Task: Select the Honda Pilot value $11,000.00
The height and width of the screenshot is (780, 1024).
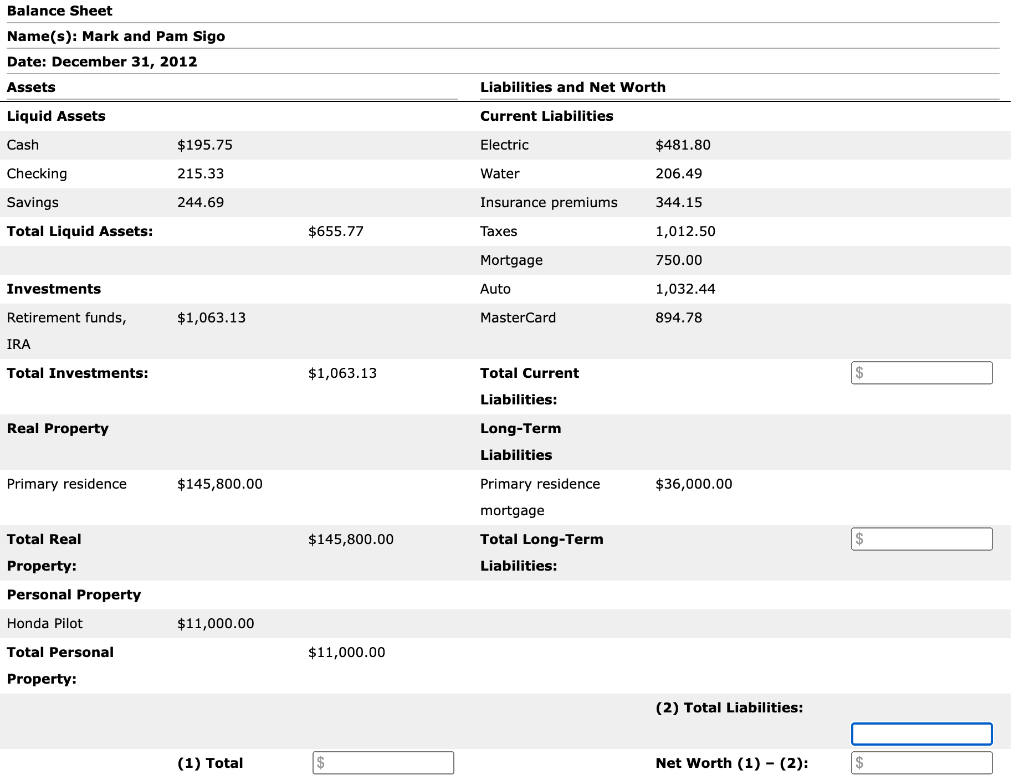Action: (214, 623)
